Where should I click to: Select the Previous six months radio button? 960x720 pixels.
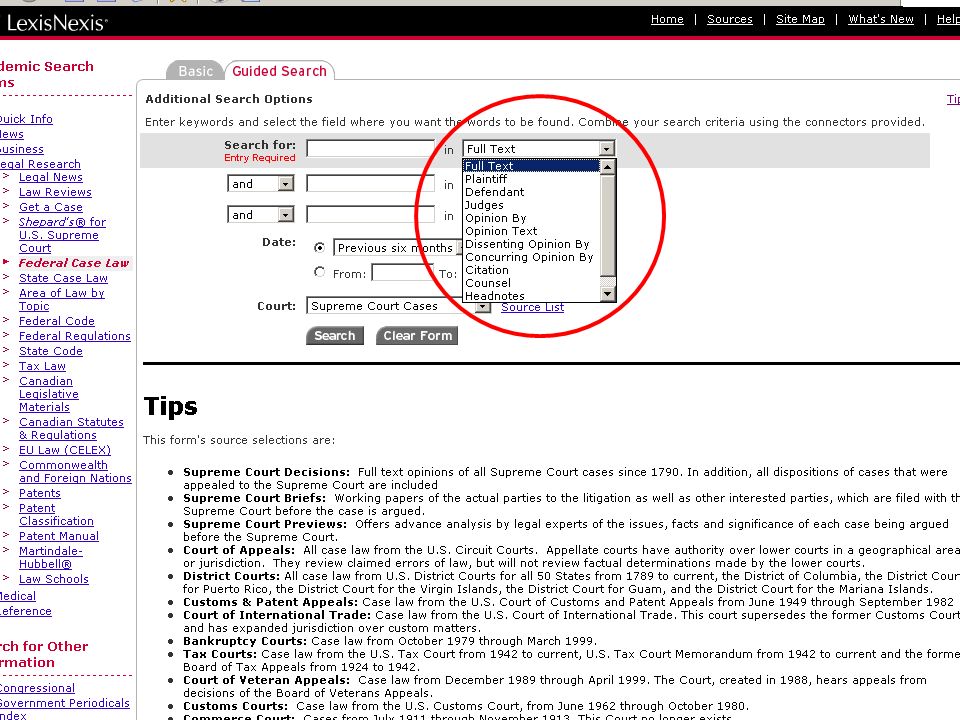[319, 247]
